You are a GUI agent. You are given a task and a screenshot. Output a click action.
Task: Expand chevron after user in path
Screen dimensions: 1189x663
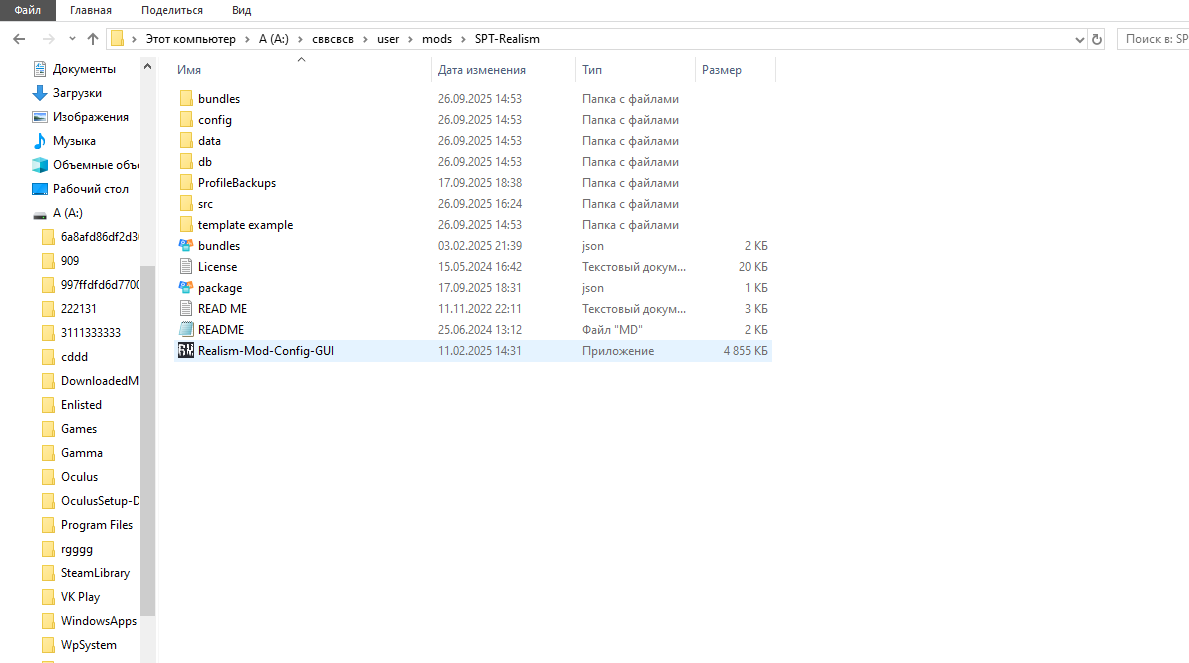tap(411, 39)
